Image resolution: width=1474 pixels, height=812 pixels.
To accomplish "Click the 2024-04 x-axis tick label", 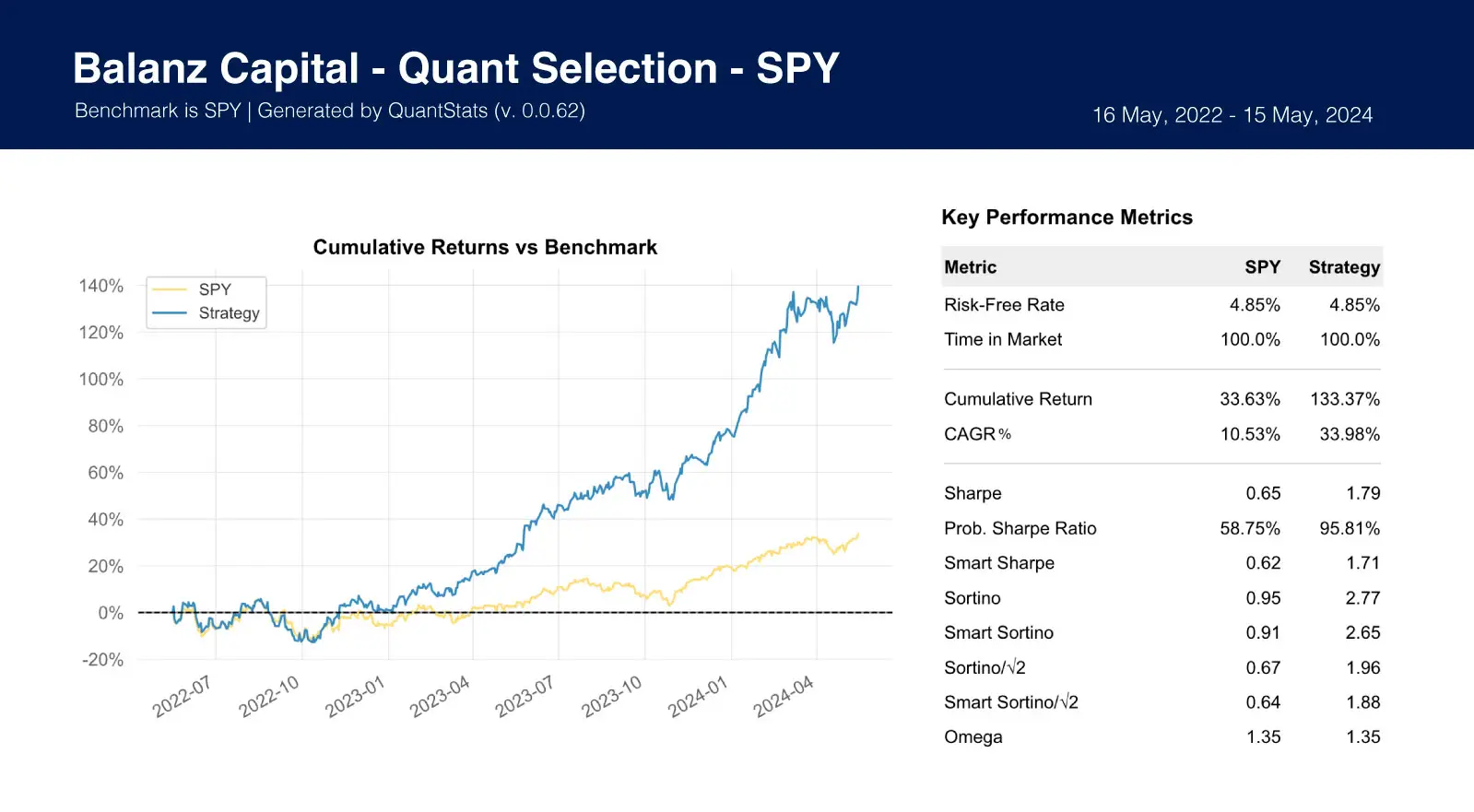I will [x=783, y=697].
